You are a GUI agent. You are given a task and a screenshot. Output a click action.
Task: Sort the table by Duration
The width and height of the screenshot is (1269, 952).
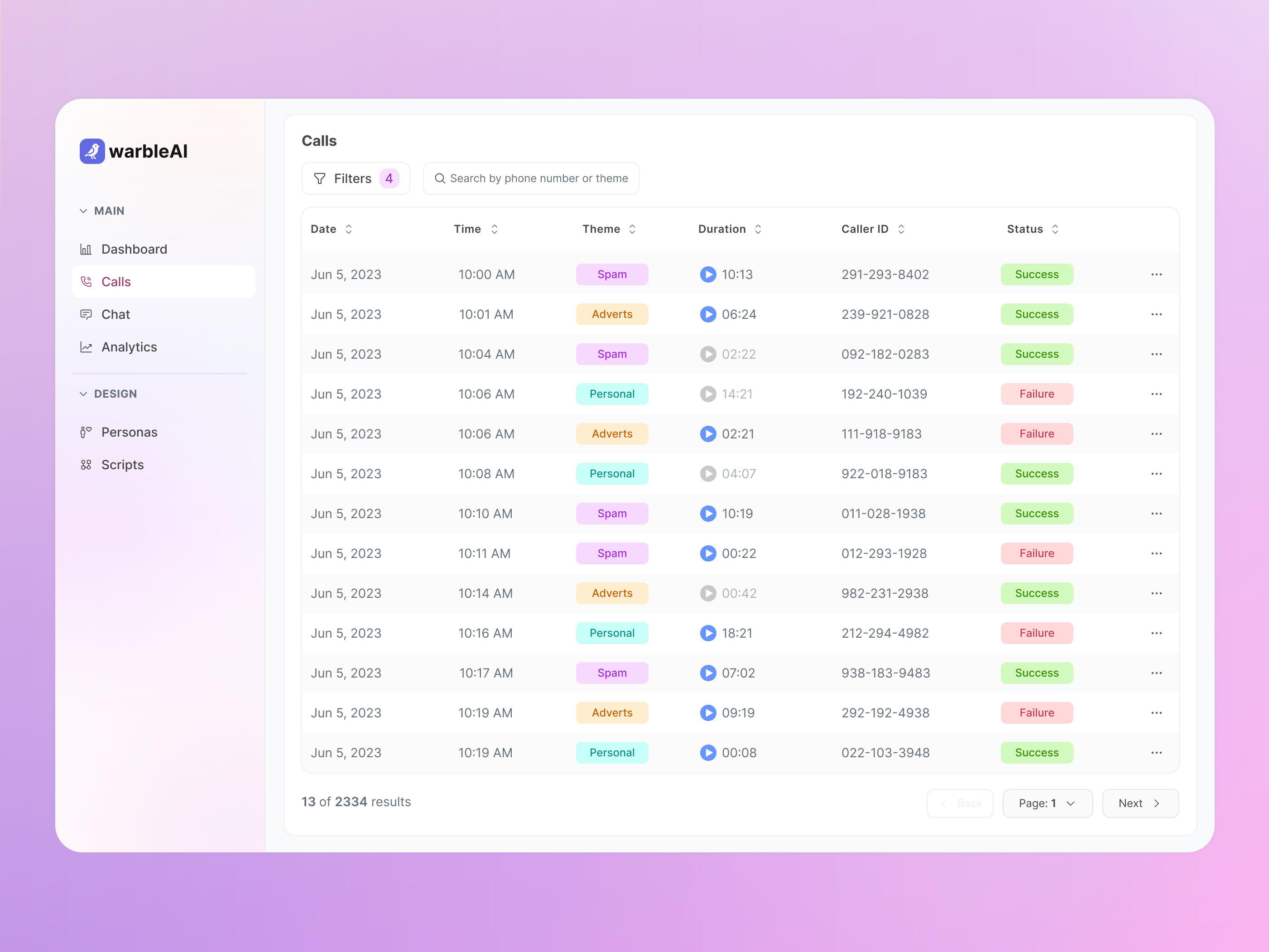[759, 228]
